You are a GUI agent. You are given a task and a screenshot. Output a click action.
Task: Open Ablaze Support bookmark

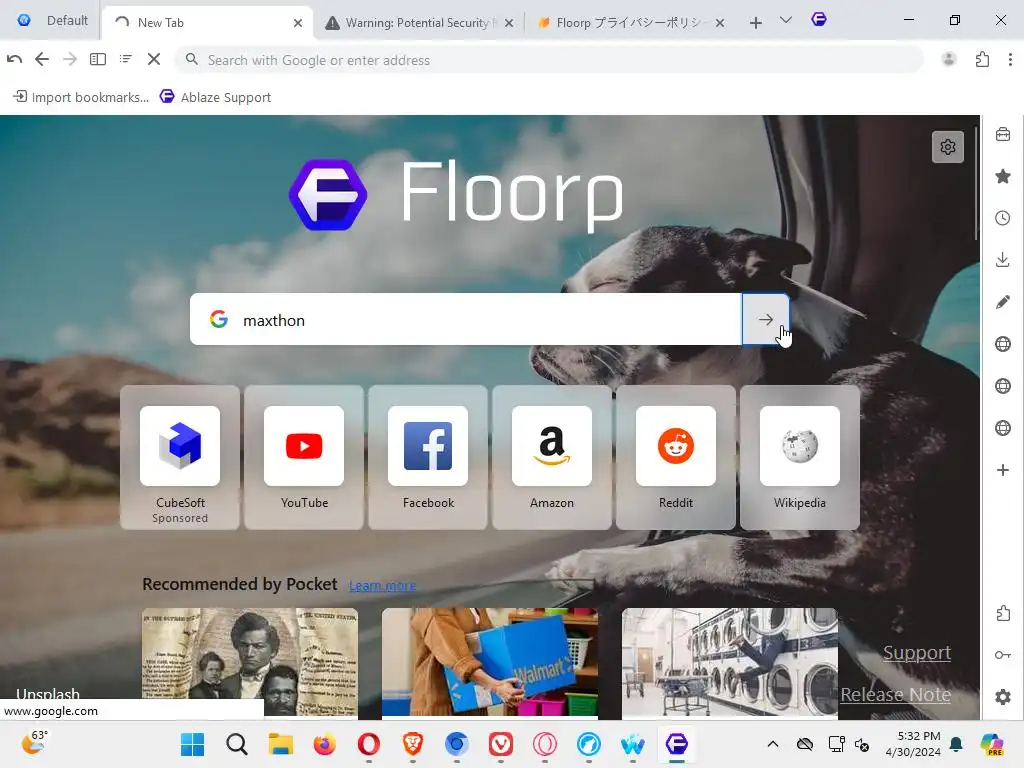[216, 97]
